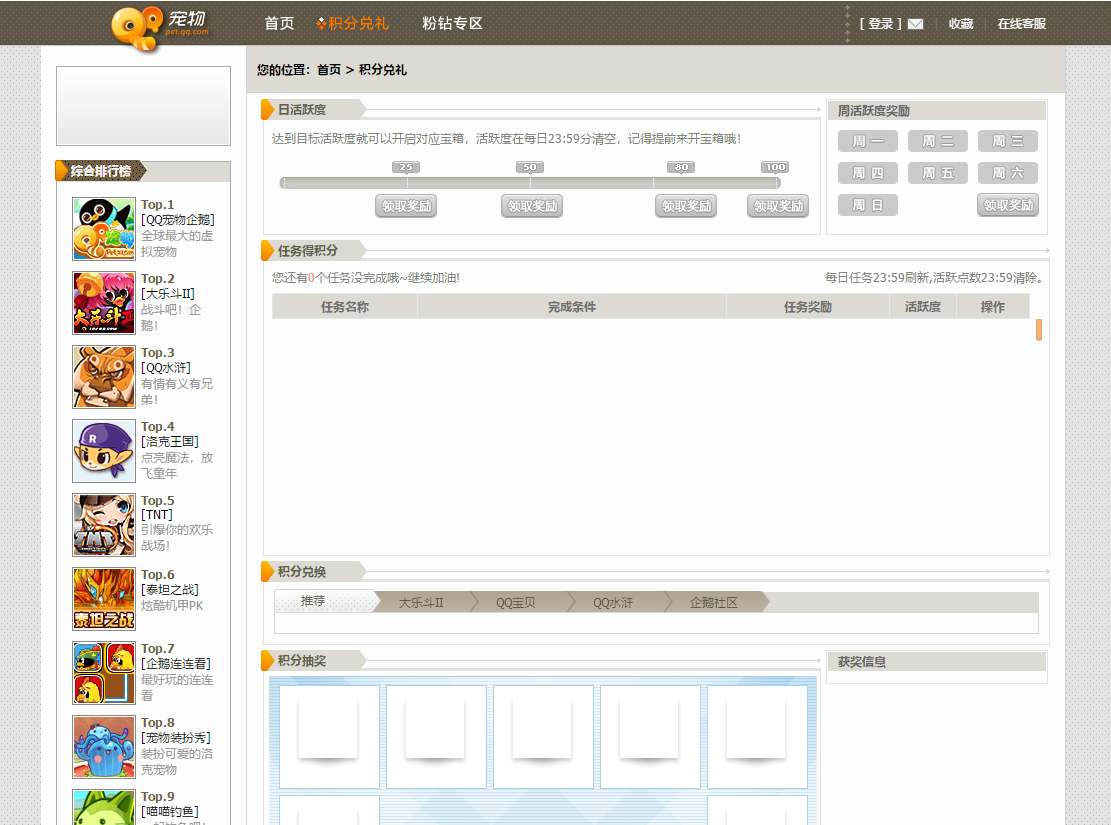
Task: Claim the reward under the 80 marker
Action: pyautogui.click(x=686, y=206)
